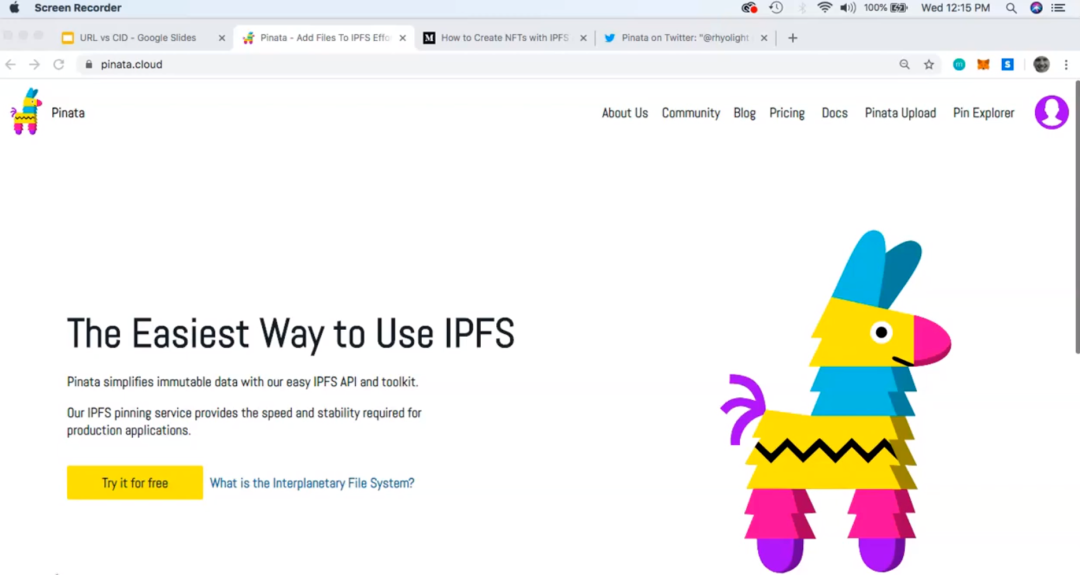Screen dimensions: 1080x575
Task: Close the Pinata on Twitter tab
Action: click(x=763, y=38)
